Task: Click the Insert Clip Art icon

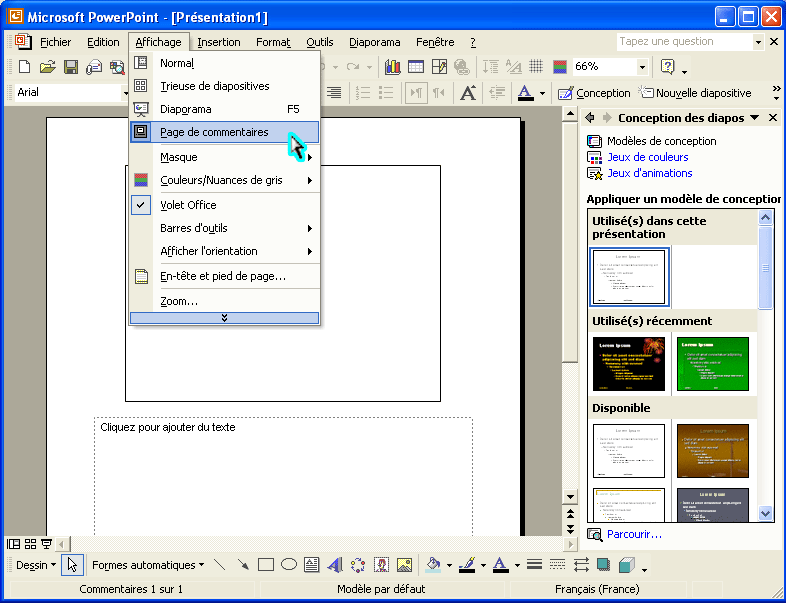Action: click(x=381, y=565)
